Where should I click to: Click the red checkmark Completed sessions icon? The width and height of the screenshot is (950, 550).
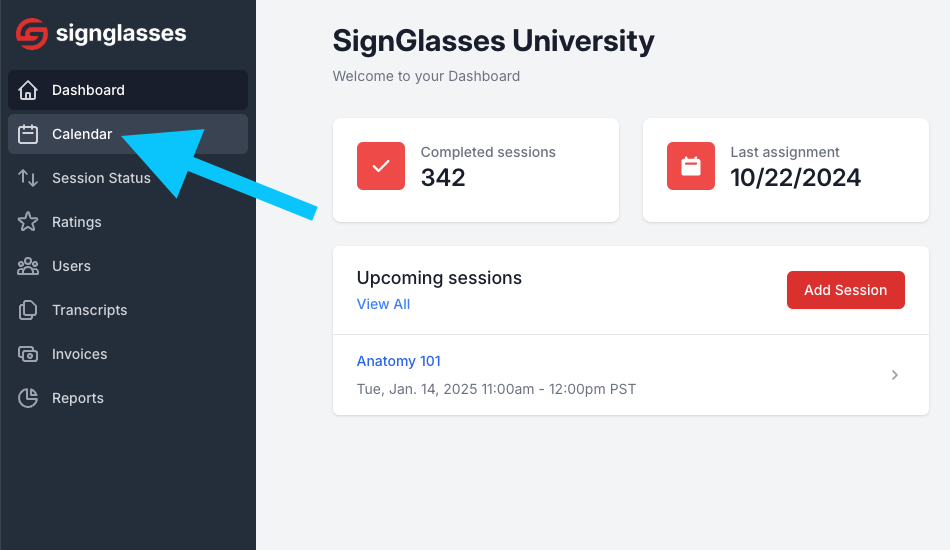point(380,166)
